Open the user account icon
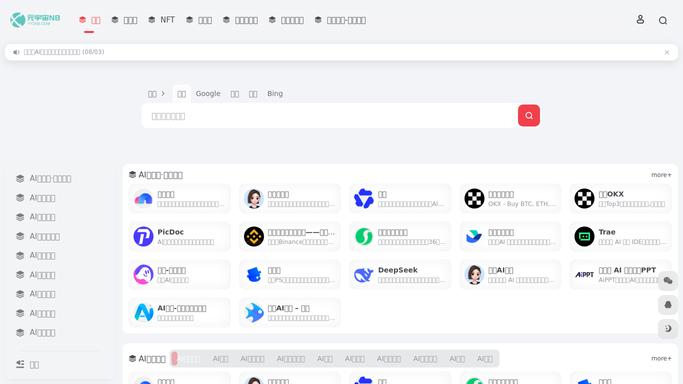Screen dimensions: 683x384 640,20
